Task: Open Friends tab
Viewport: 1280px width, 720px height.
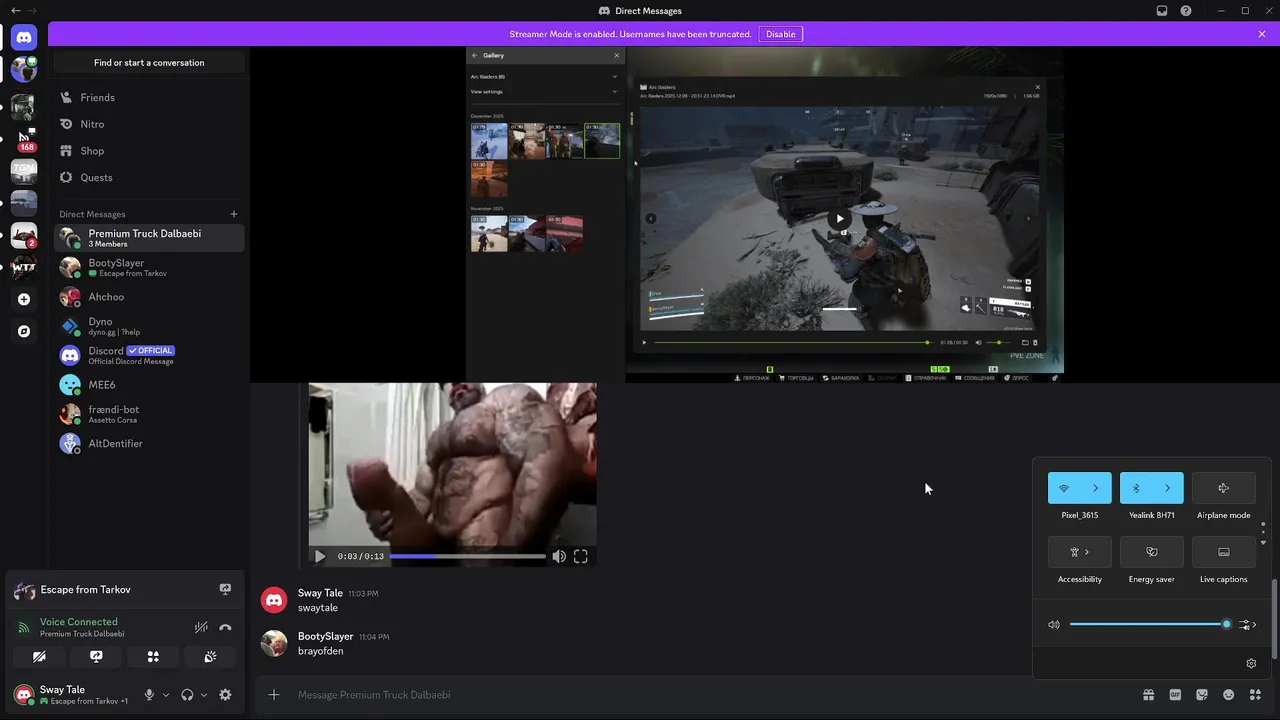Action: (149, 97)
